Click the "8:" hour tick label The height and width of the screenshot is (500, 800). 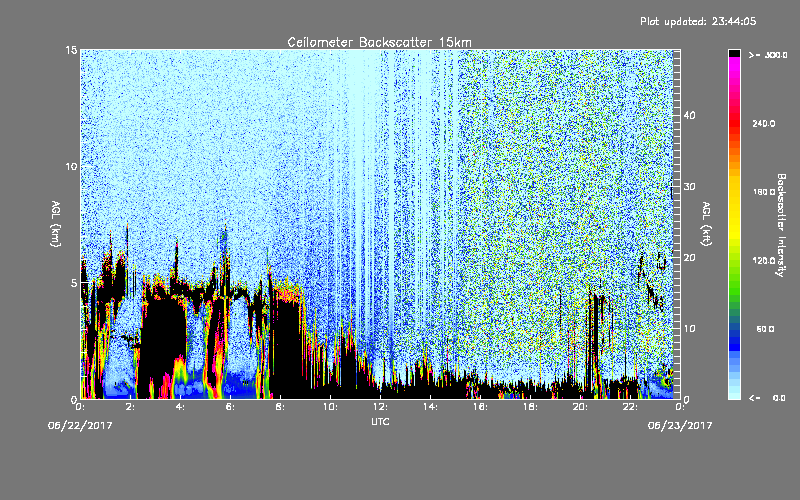[x=280, y=407]
